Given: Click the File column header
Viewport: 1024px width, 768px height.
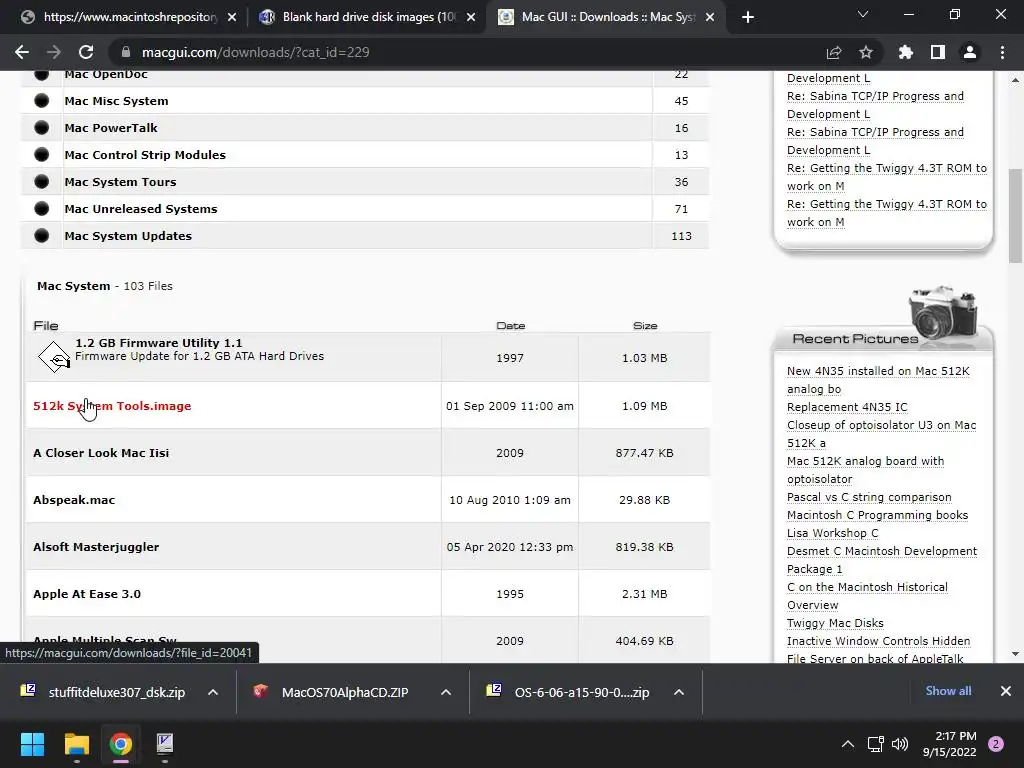Looking at the screenshot, I should tap(46, 325).
